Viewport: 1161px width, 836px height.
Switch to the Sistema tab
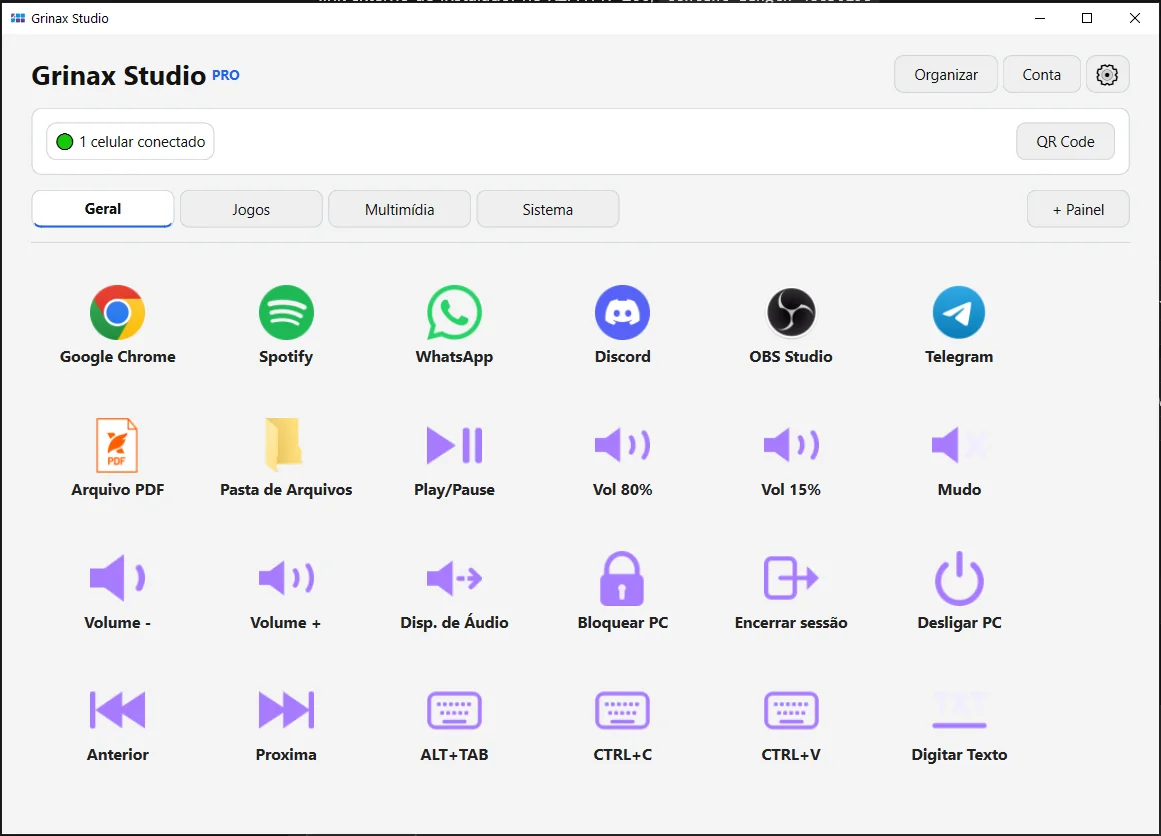coord(548,209)
